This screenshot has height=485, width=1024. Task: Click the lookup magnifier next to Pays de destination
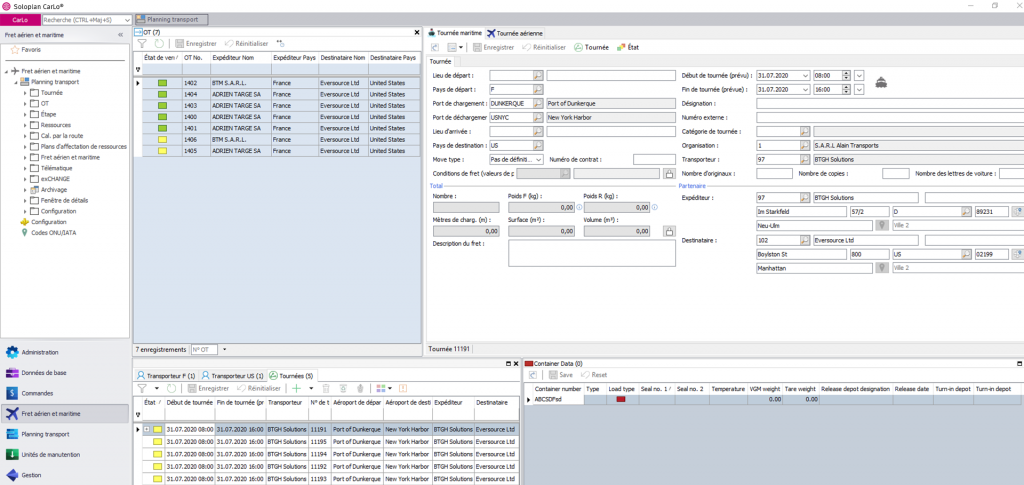[x=538, y=146]
